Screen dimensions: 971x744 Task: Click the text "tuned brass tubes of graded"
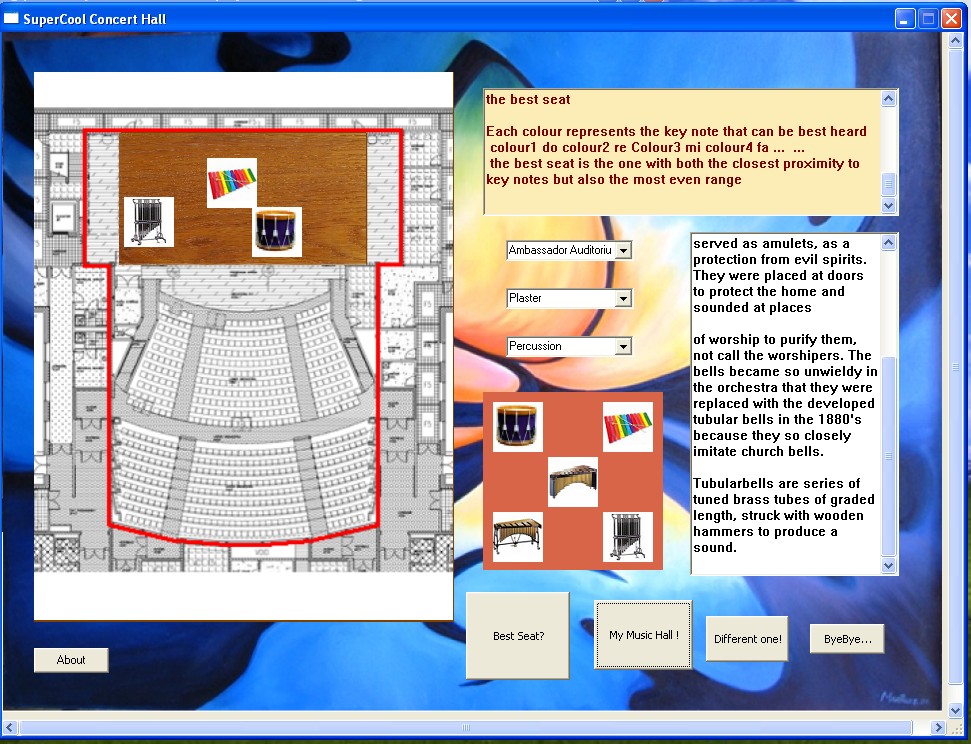(783, 500)
